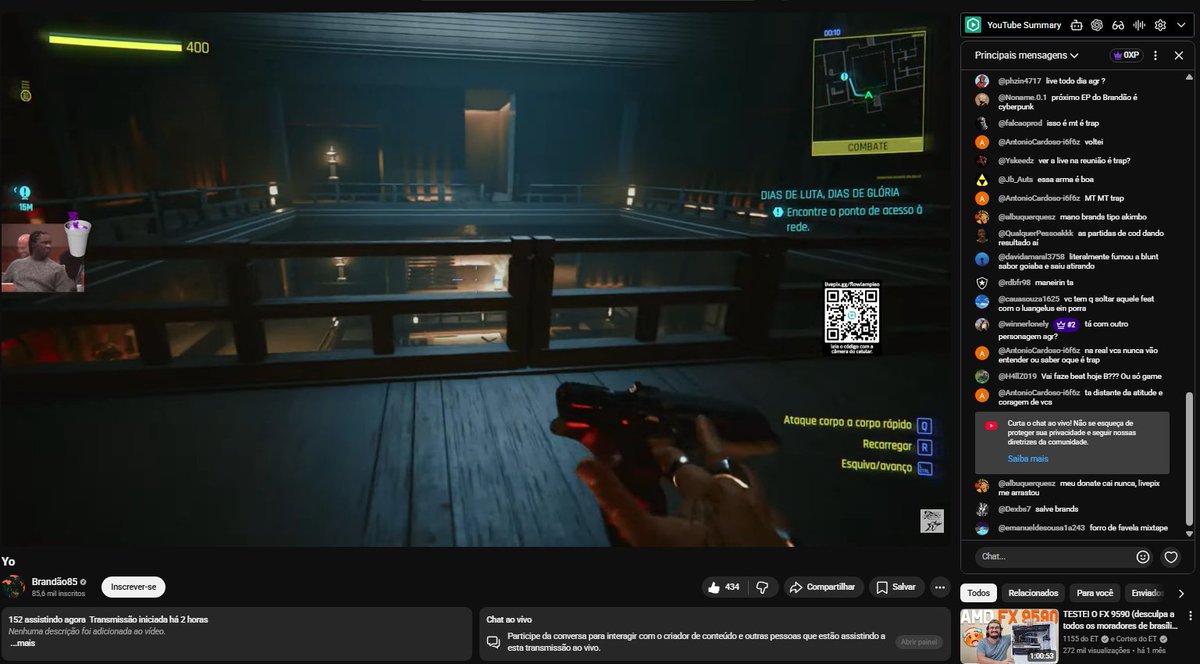Click @Noname.0.1 username in chat
This screenshot has height=664, width=1200.
pyautogui.click(x=1020, y=97)
